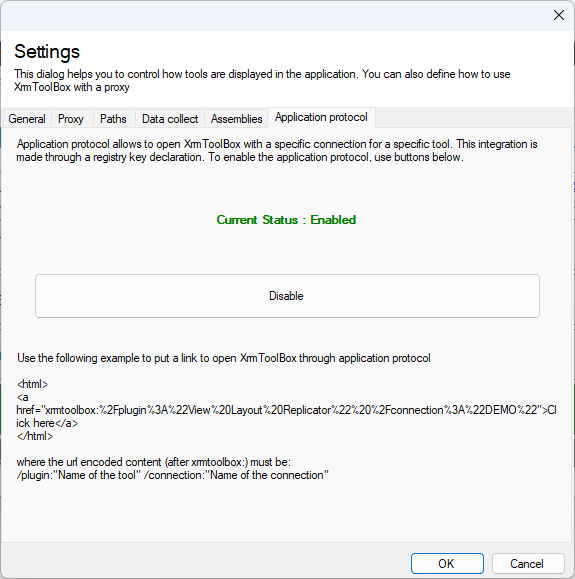Close the Settings dialog window

pyautogui.click(x=559, y=15)
